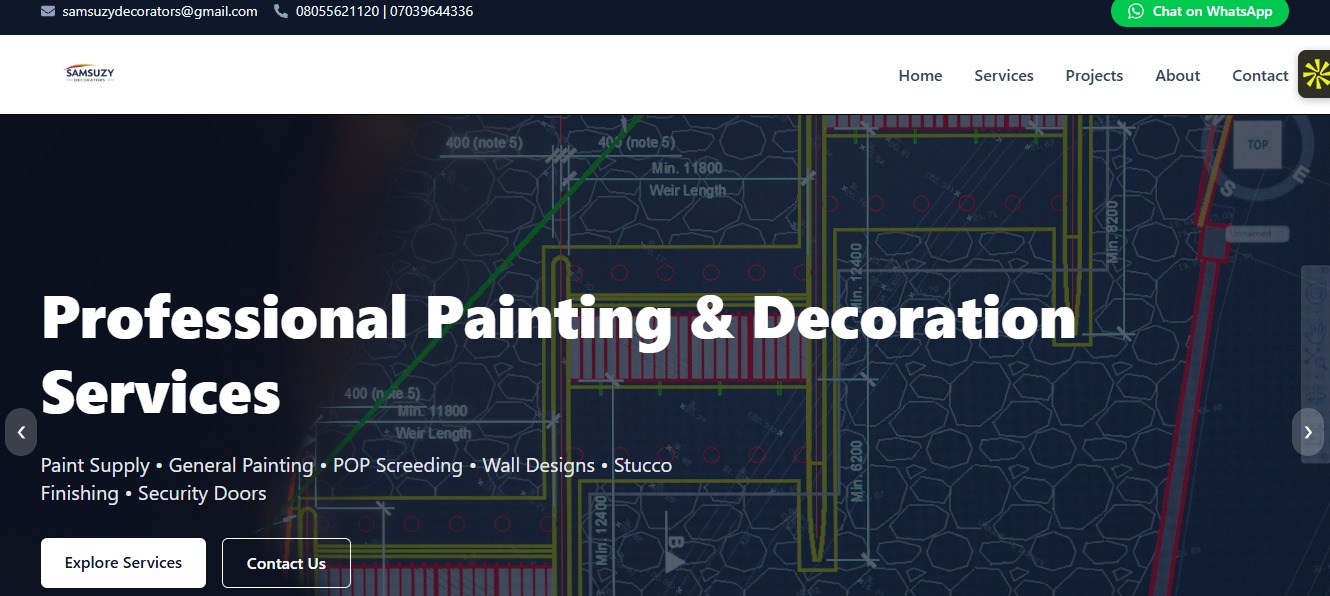Click the WhatsApp logo icon
This screenshot has height=596, width=1330.
(x=1136, y=11)
